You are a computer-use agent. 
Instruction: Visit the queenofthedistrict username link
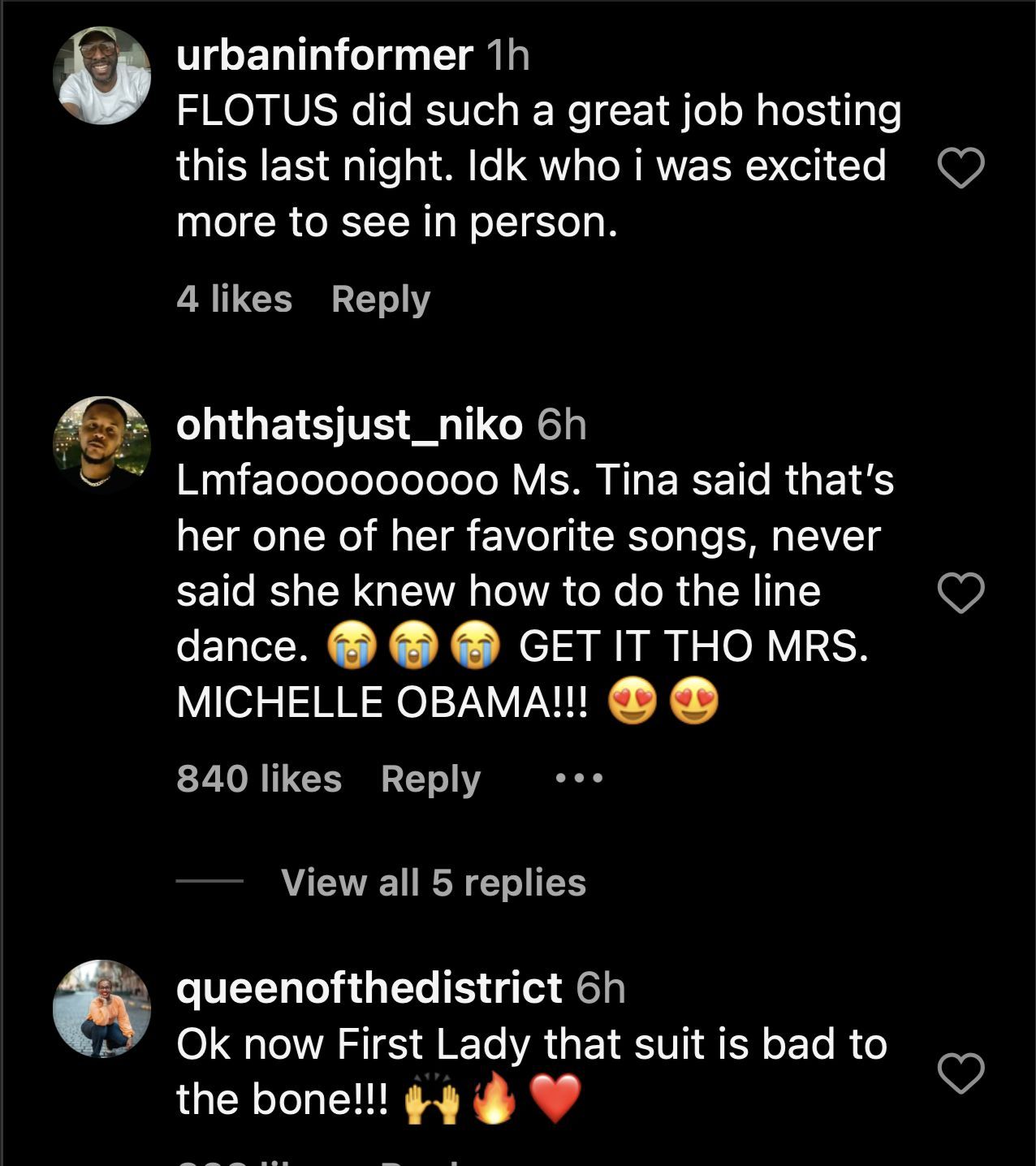pos(369,988)
